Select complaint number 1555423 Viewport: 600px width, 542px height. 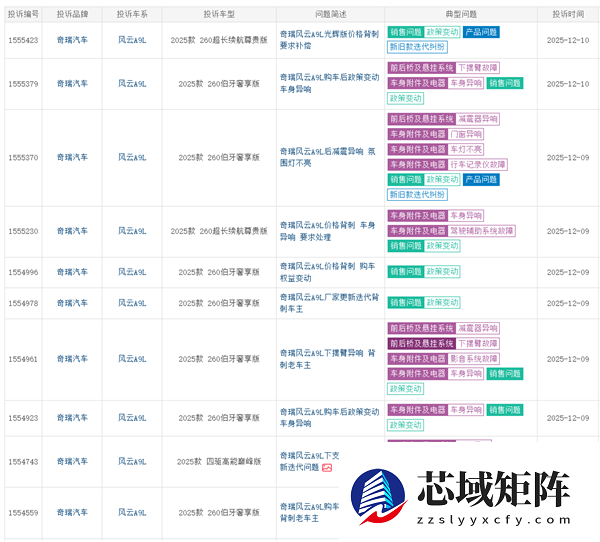click(x=23, y=40)
